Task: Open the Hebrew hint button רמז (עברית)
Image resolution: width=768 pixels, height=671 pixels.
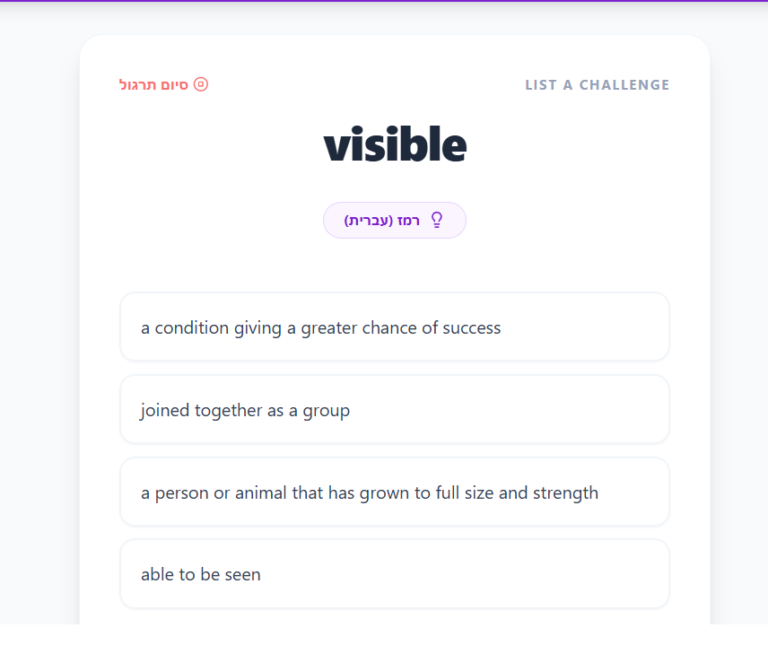Action: pos(394,220)
